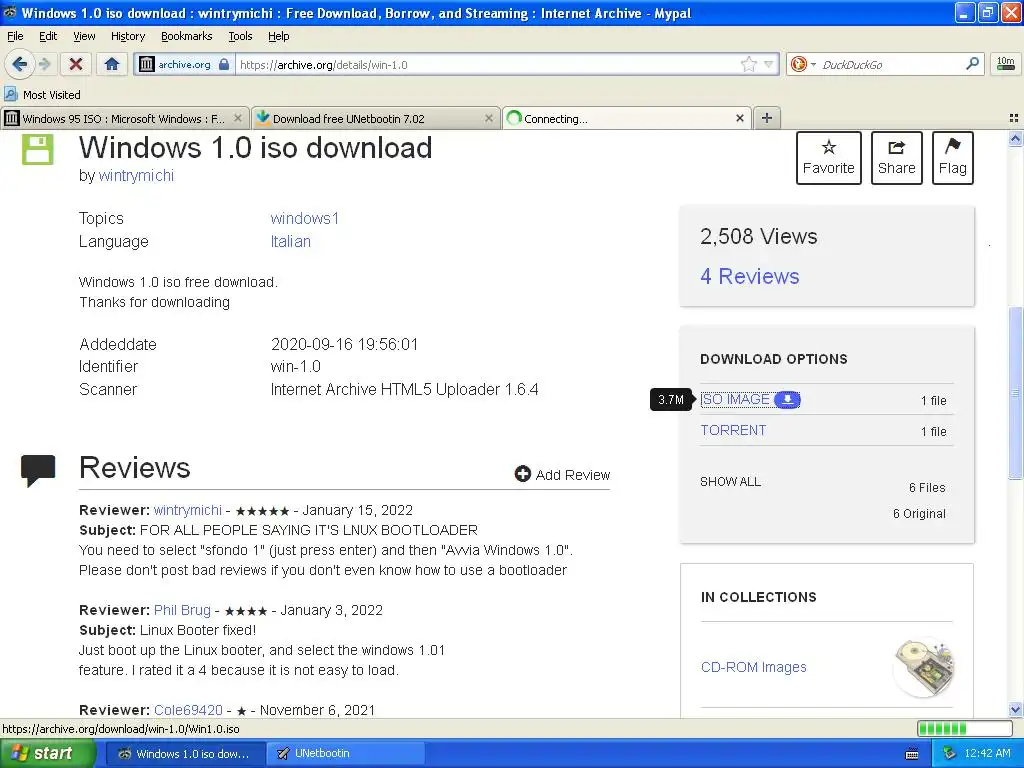Download the ISO IMAGE file
This screenshot has height=768, width=1024.
coord(735,399)
